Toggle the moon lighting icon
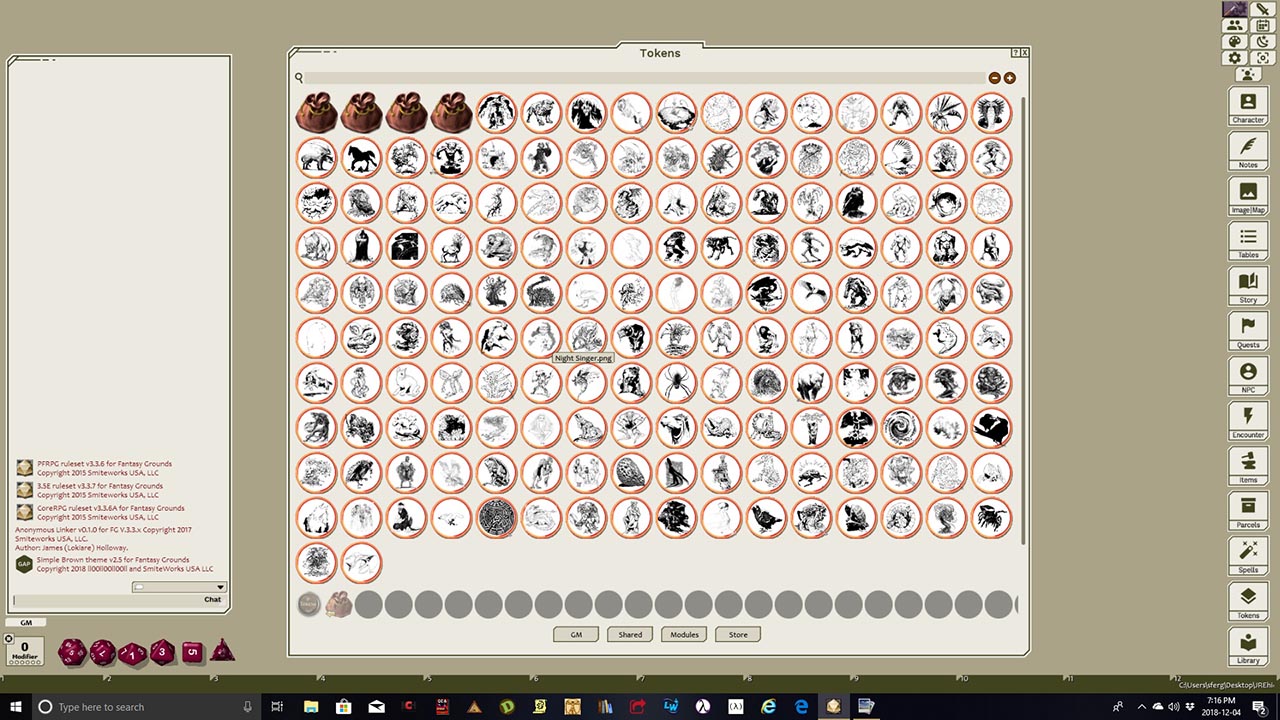This screenshot has height=720, width=1280. pyautogui.click(x=1262, y=41)
